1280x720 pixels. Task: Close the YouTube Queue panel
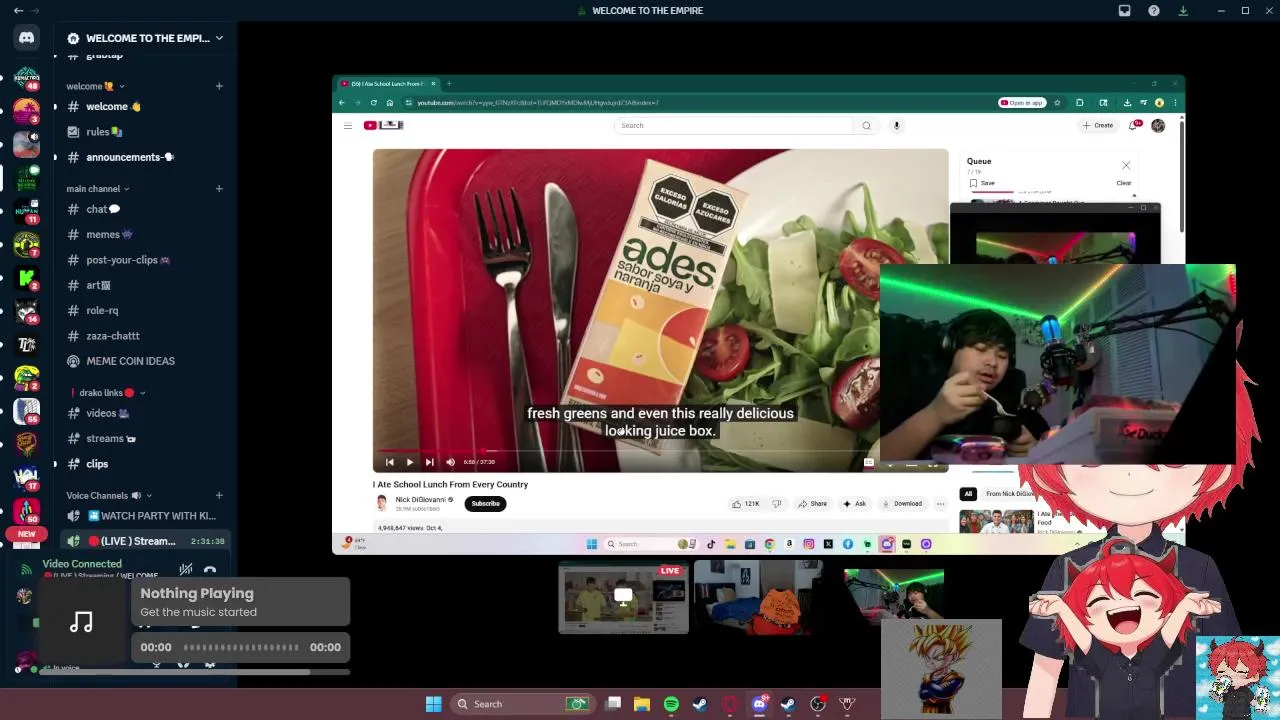click(1126, 165)
